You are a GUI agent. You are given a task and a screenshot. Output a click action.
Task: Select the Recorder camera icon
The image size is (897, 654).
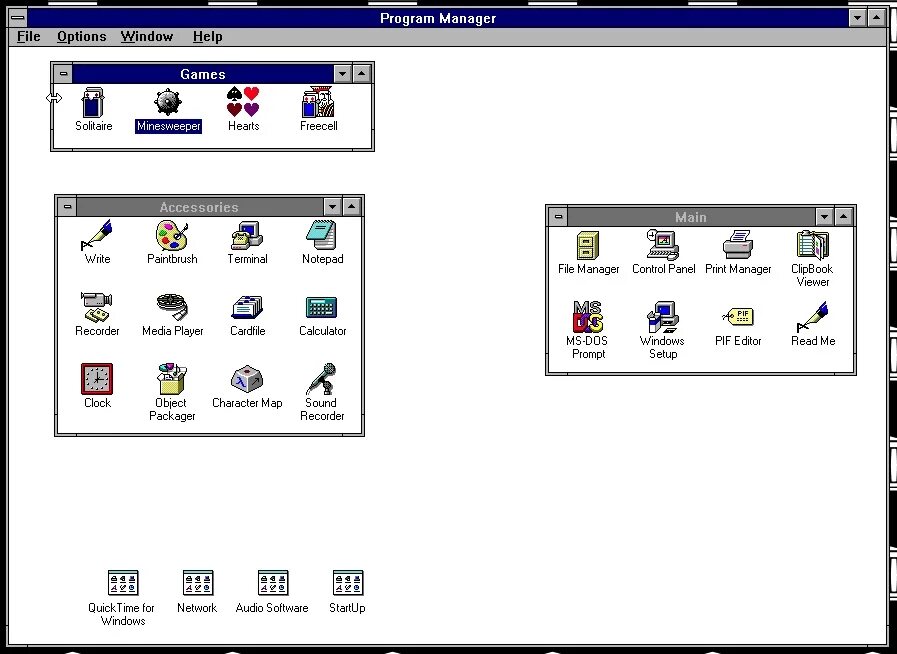(97, 307)
